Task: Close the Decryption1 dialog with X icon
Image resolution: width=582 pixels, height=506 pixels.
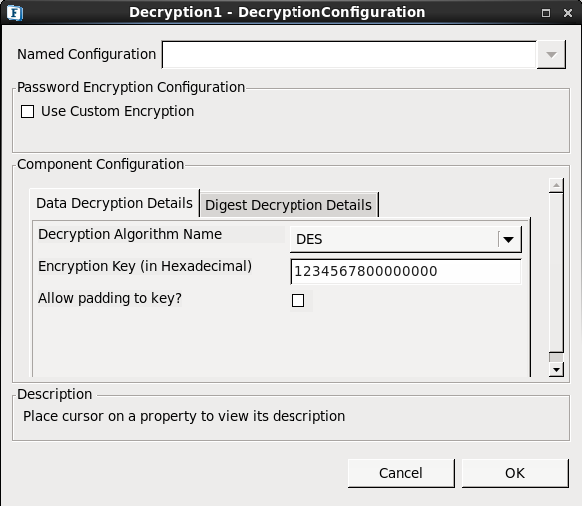Action: point(568,13)
